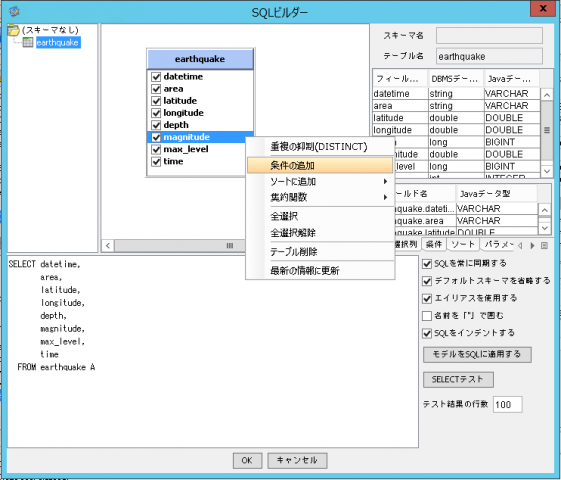561x480 pixels.
Task: Click the キャンセル button
Action: point(297,460)
